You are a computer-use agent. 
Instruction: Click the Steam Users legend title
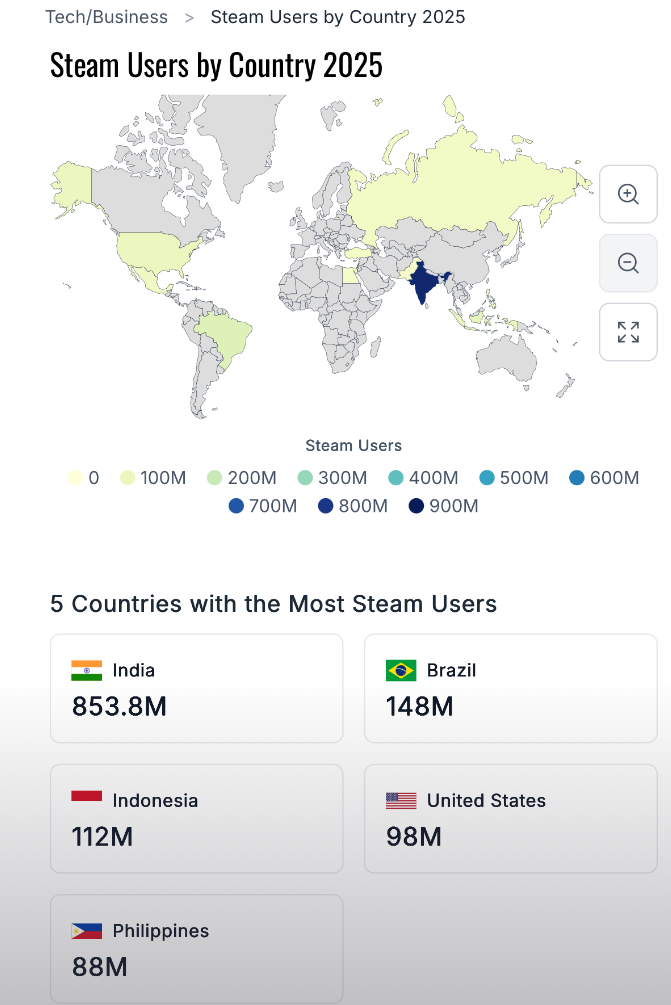point(354,445)
